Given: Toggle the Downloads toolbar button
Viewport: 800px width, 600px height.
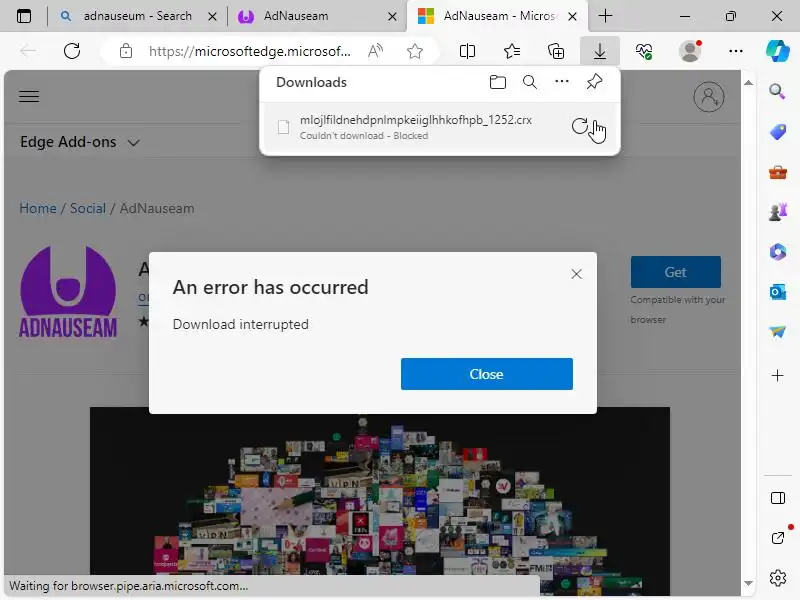Looking at the screenshot, I should point(600,51).
